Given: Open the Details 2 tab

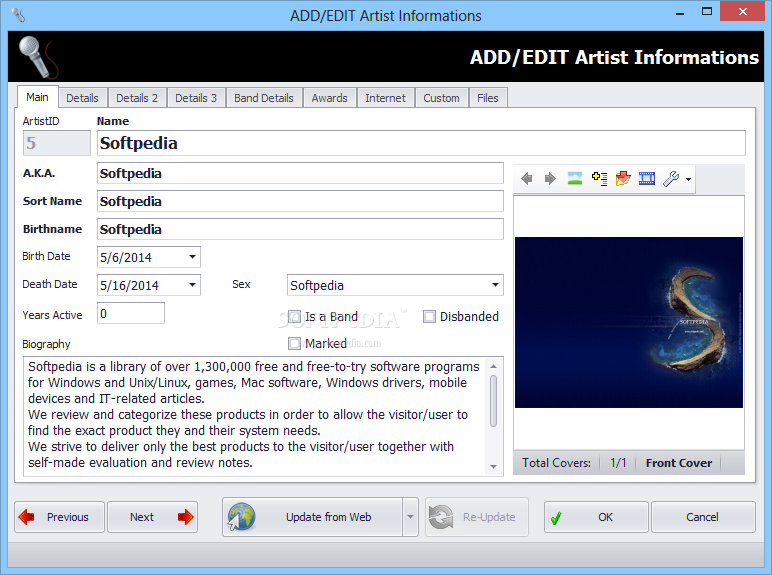Looking at the screenshot, I should 137,98.
